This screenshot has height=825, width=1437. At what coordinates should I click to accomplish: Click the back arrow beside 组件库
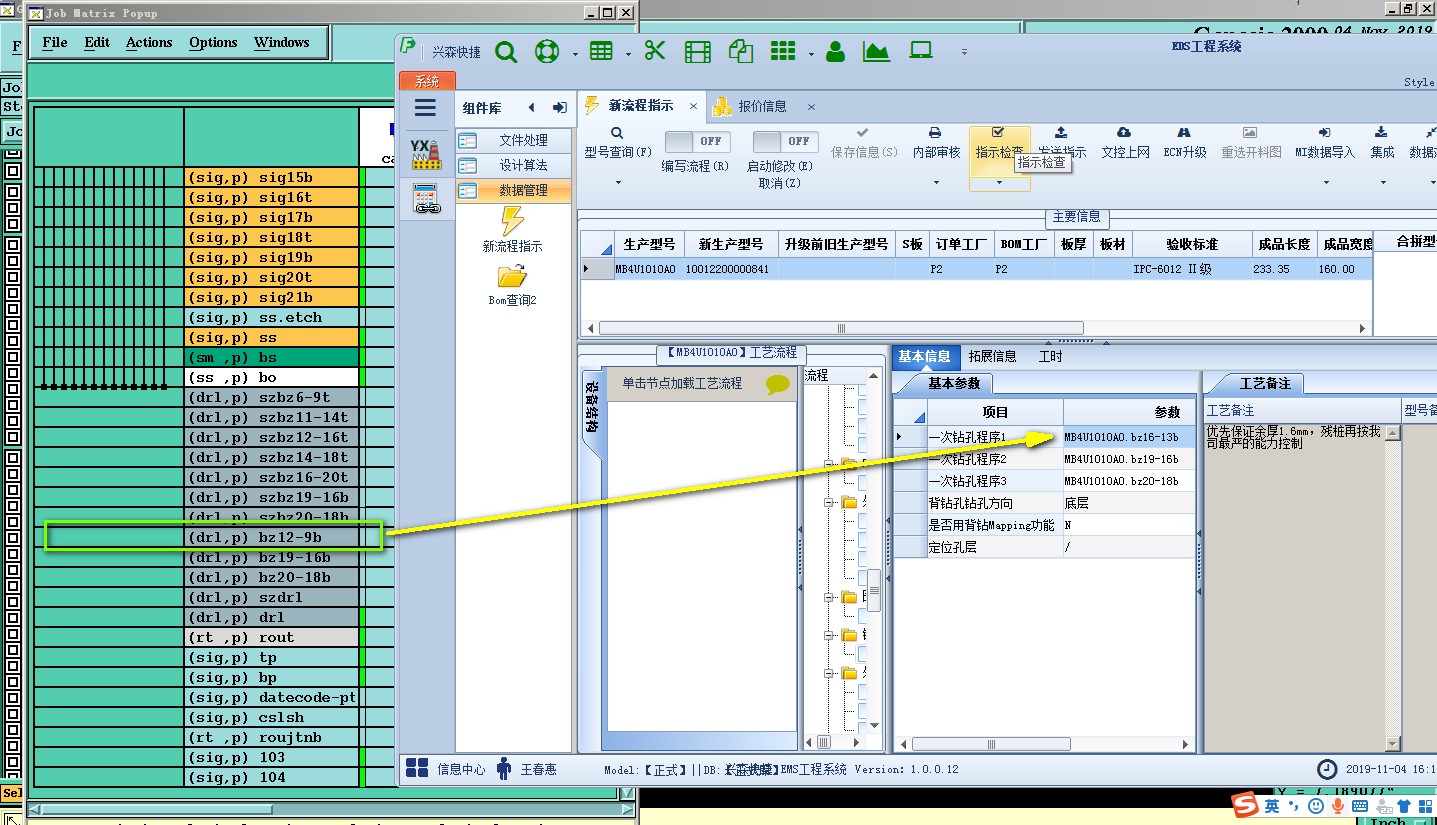point(532,107)
